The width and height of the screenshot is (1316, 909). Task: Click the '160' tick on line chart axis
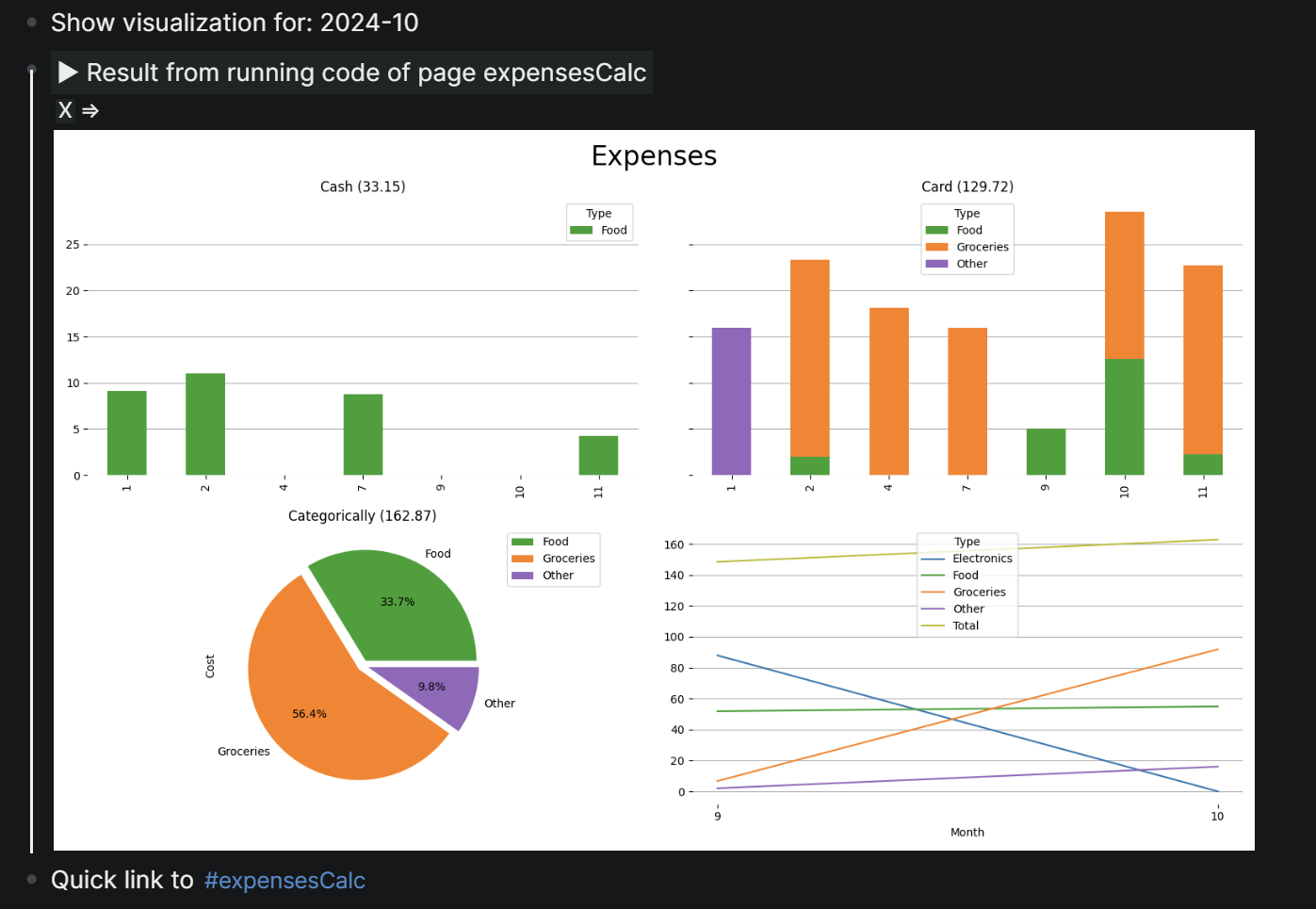pyautogui.click(x=674, y=544)
